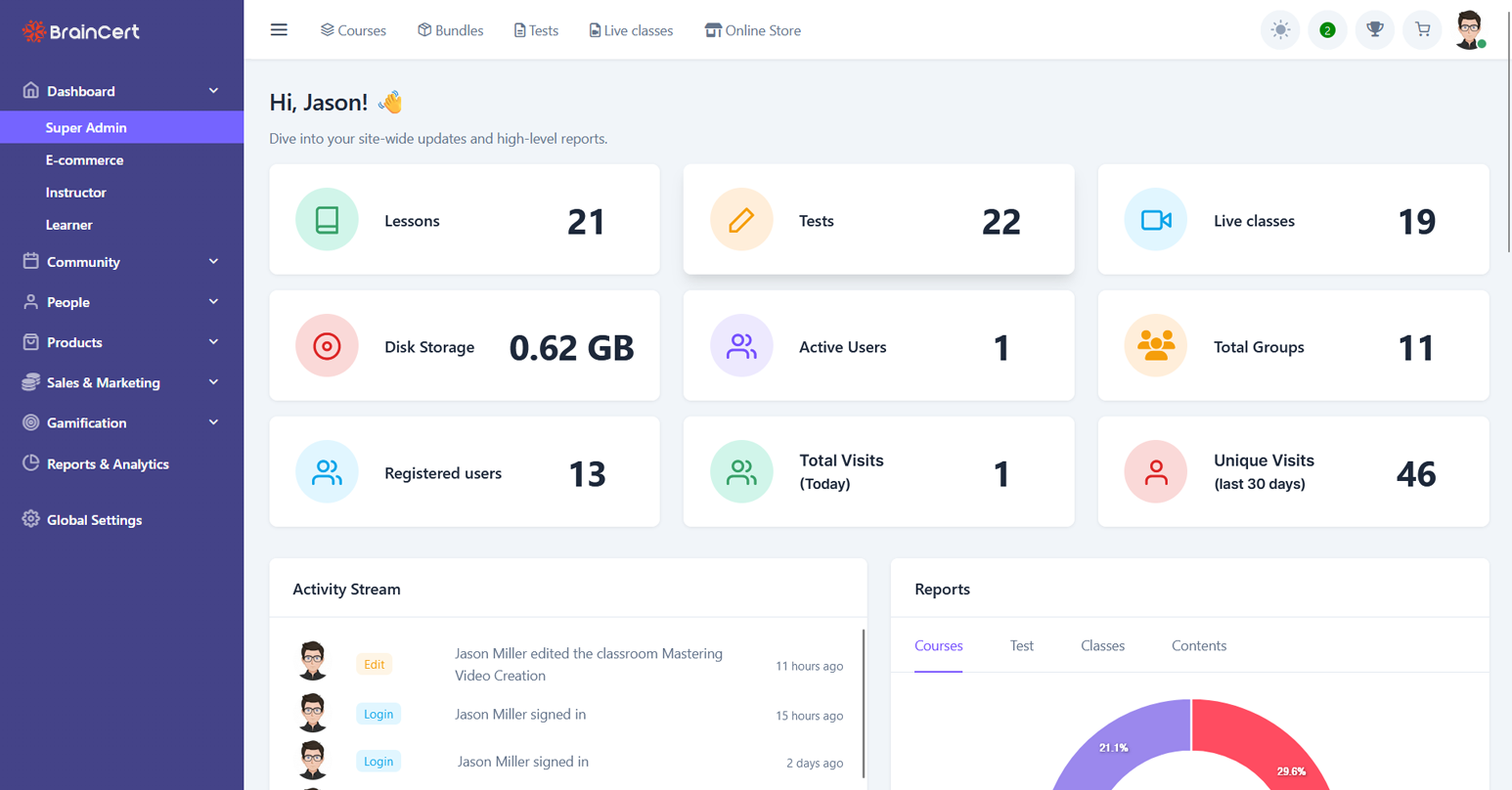
Task: Go to Super Admin dashboard
Action: coord(86,127)
